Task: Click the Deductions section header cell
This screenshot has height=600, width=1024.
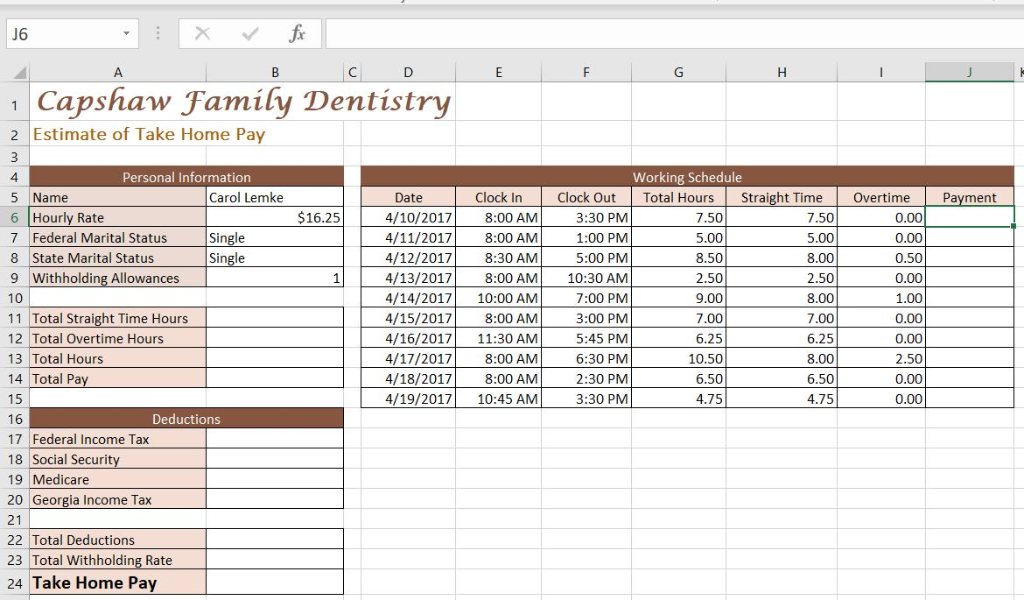Action: pos(186,418)
